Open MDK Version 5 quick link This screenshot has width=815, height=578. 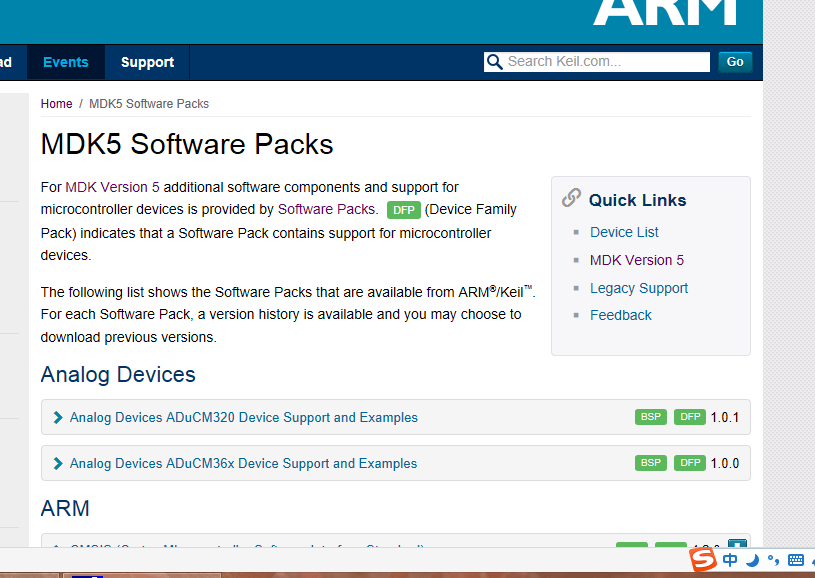coord(637,260)
